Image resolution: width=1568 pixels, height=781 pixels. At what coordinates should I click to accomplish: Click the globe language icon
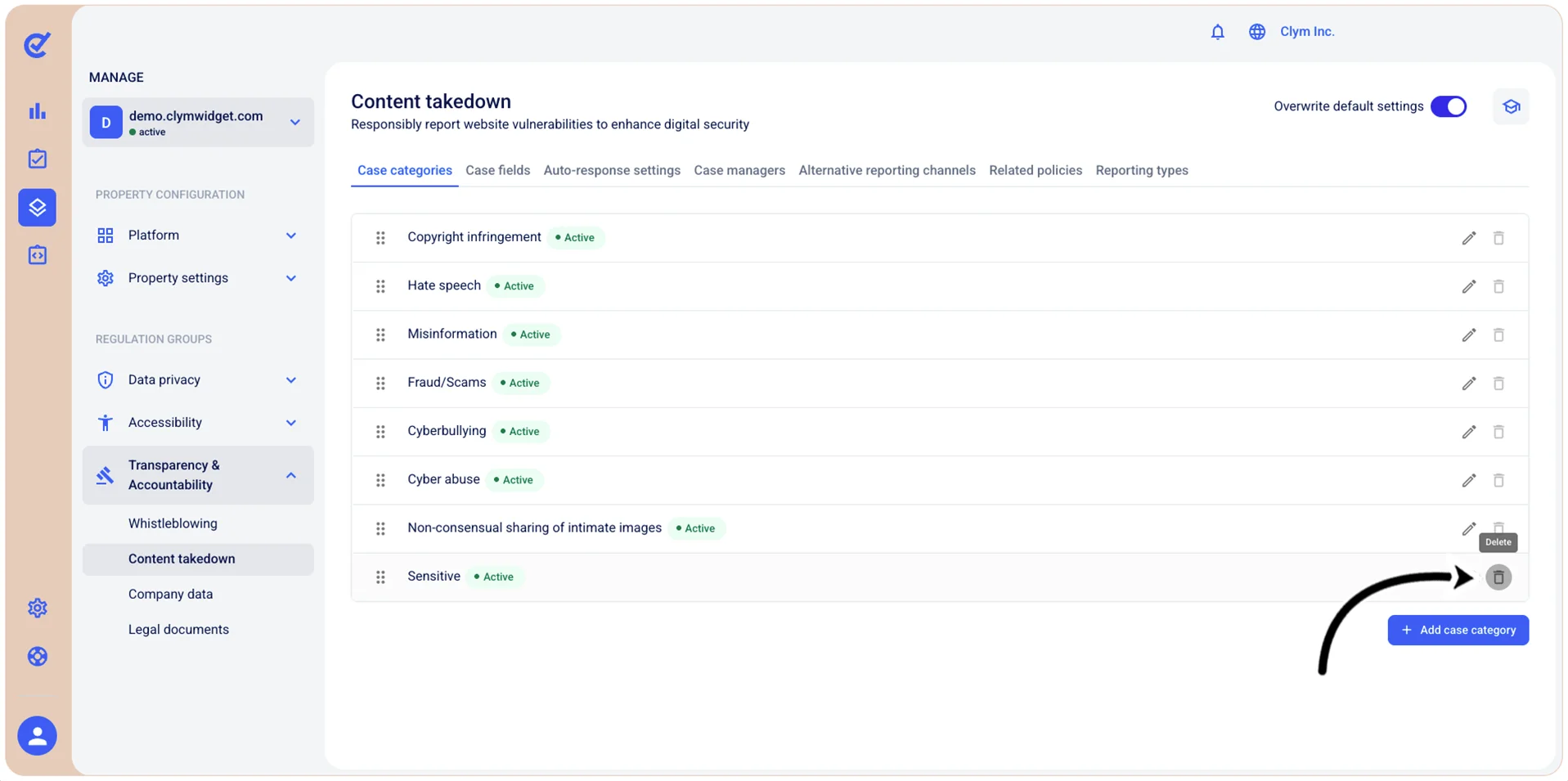tap(1256, 32)
